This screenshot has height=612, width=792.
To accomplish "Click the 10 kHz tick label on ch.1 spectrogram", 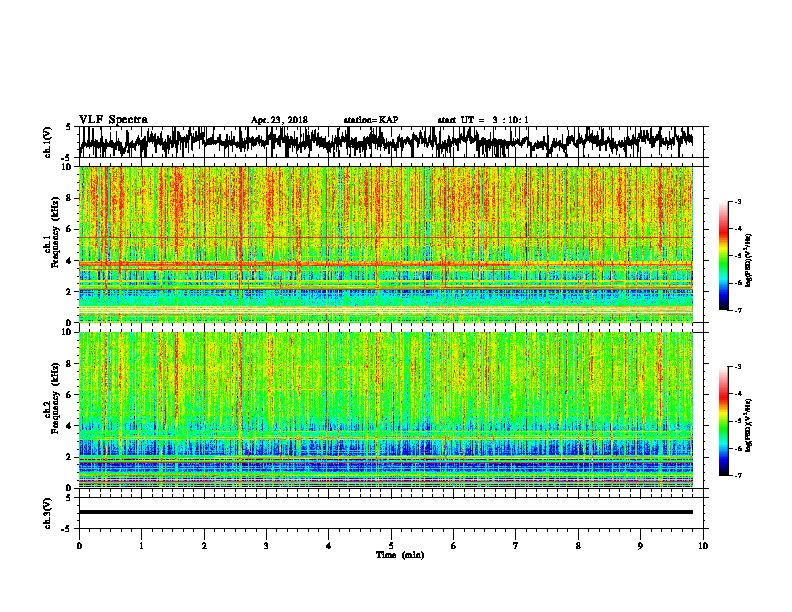I will pos(69,167).
